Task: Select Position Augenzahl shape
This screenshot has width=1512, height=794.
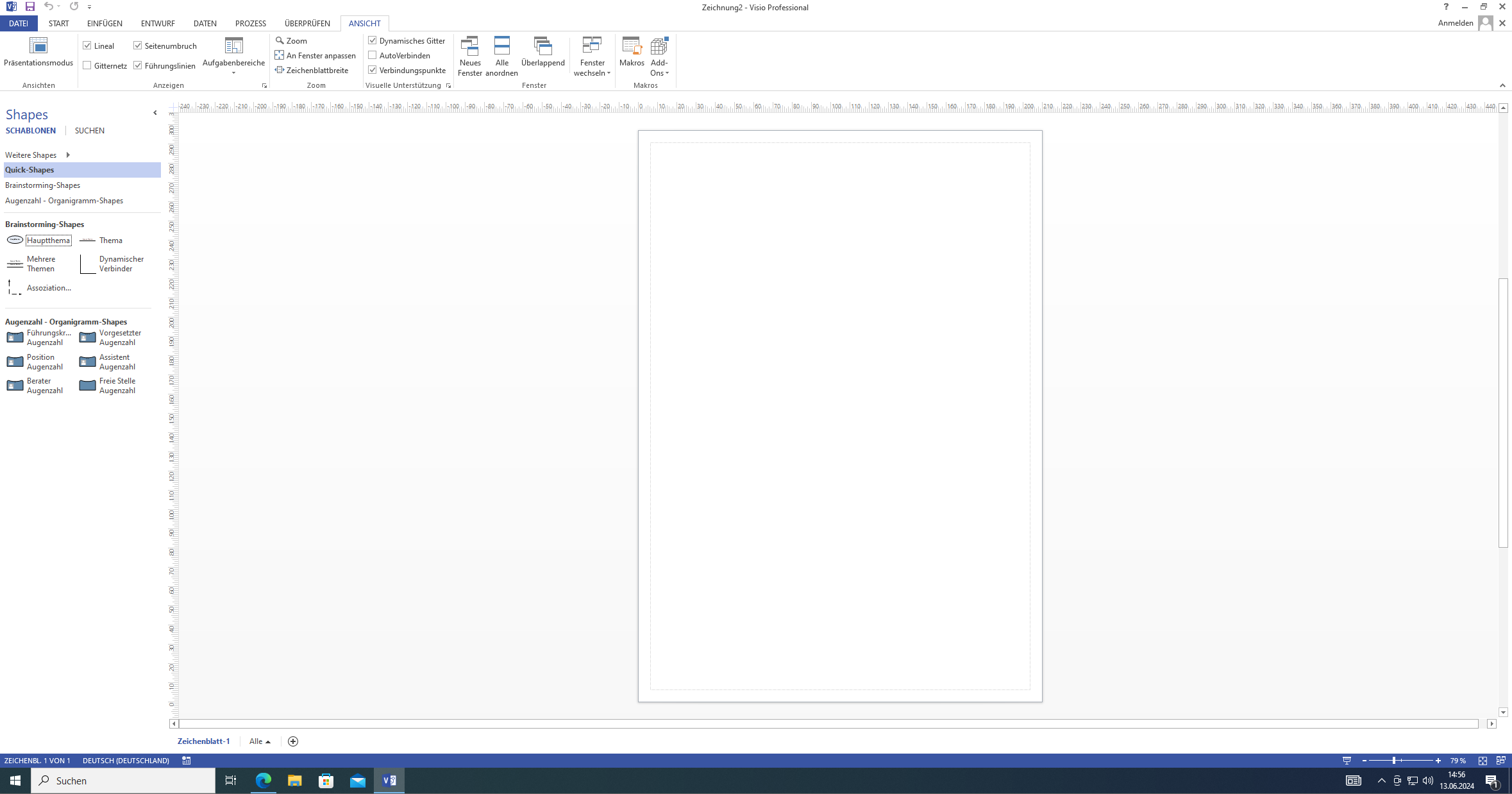Action: [35, 362]
